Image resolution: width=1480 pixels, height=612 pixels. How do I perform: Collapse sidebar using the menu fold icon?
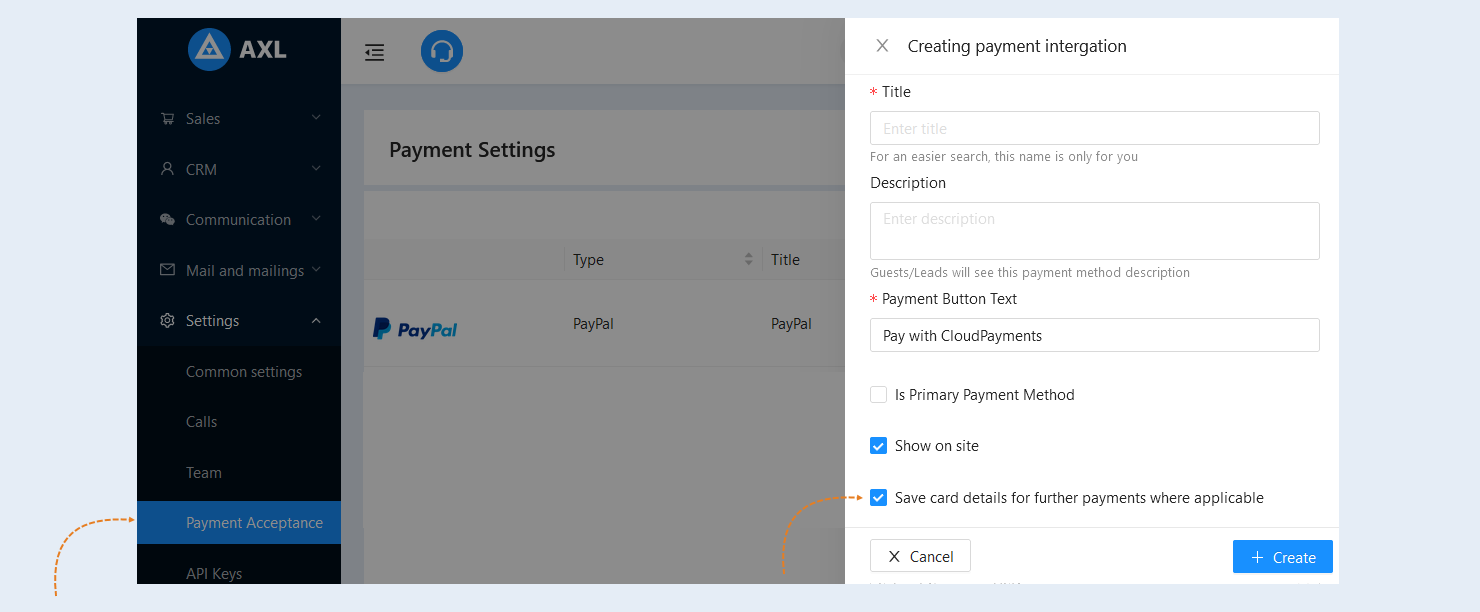pyautogui.click(x=375, y=52)
